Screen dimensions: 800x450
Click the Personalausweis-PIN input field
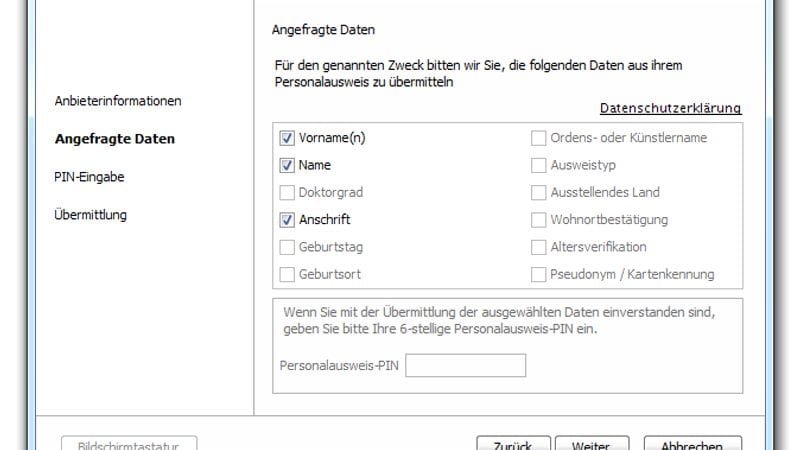click(x=465, y=365)
